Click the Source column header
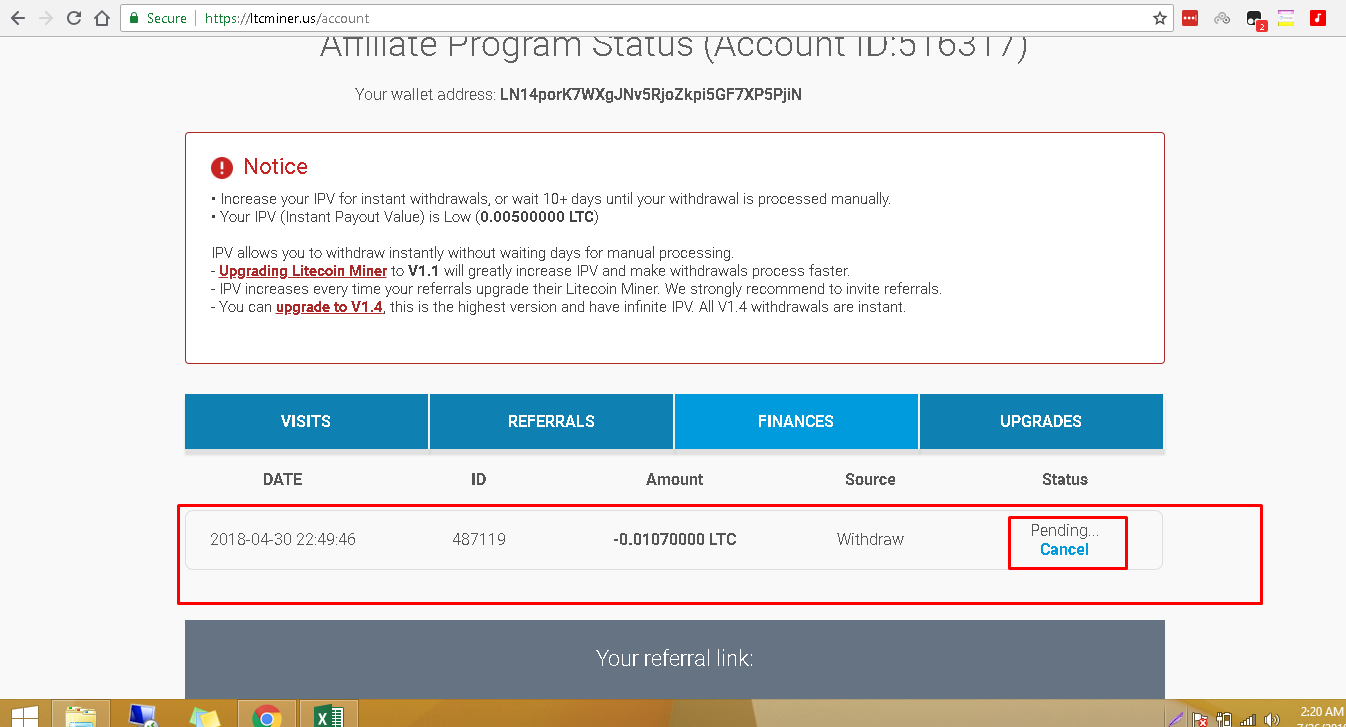Image resolution: width=1346 pixels, height=727 pixels. tap(870, 479)
